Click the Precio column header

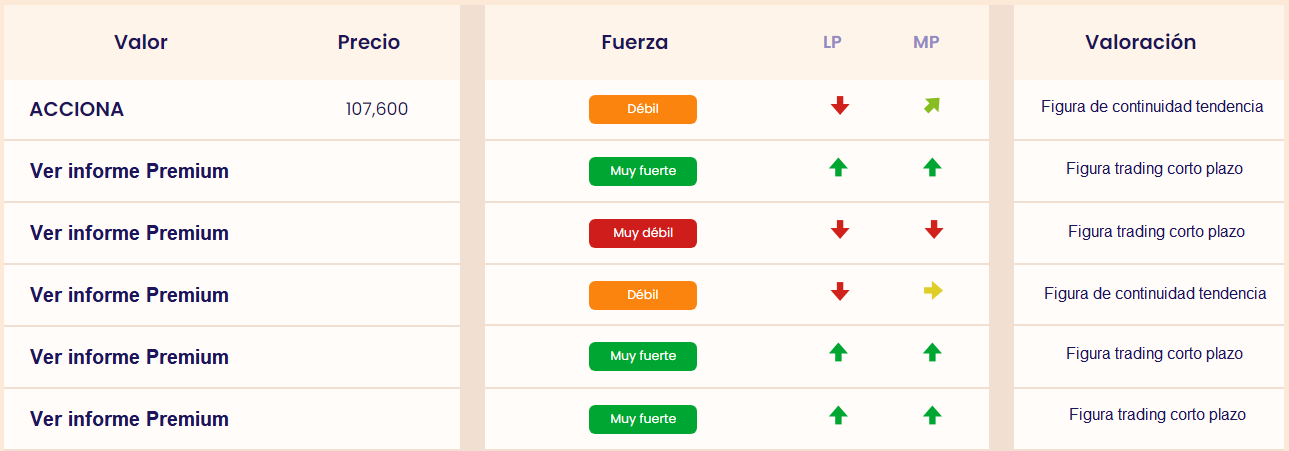[x=369, y=42]
